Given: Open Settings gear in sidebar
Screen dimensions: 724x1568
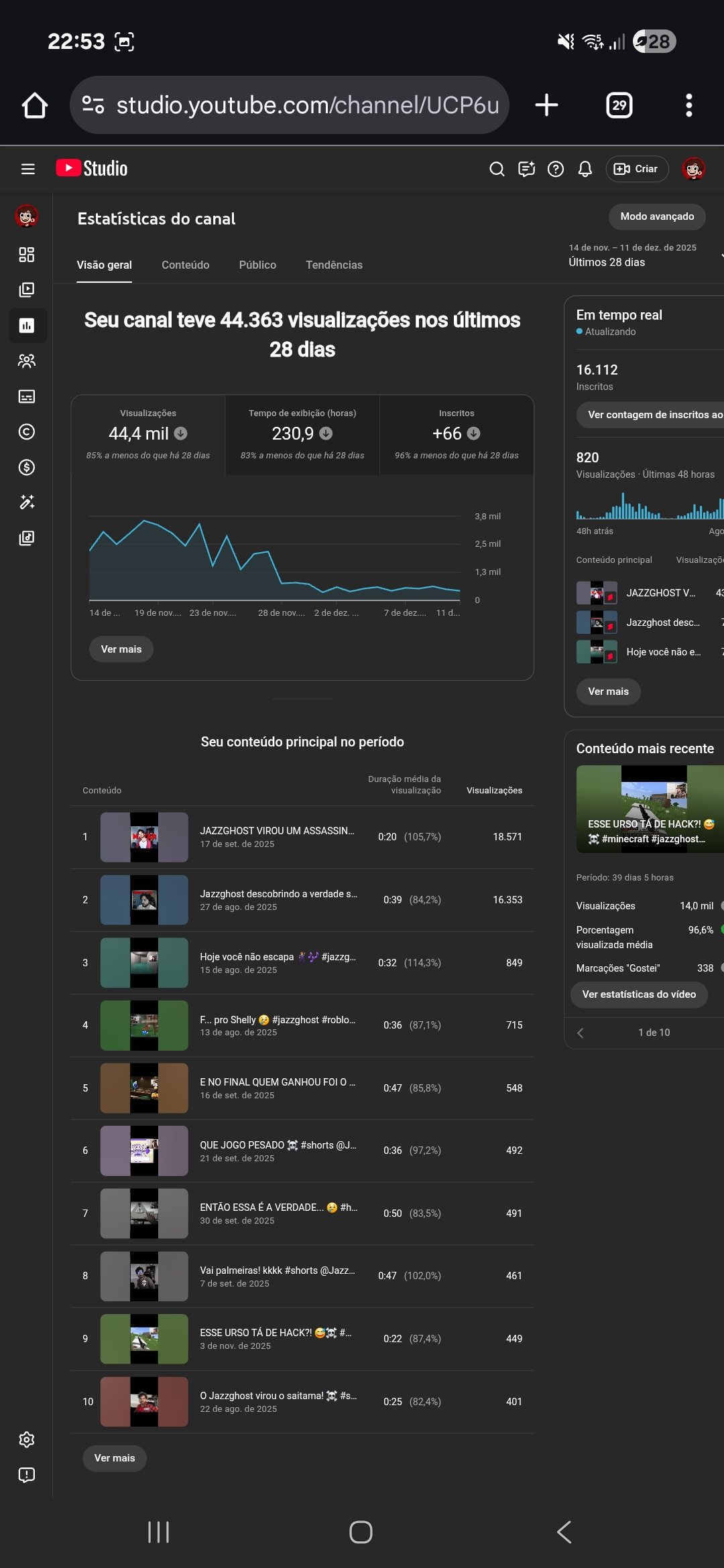Looking at the screenshot, I should point(27,1439).
